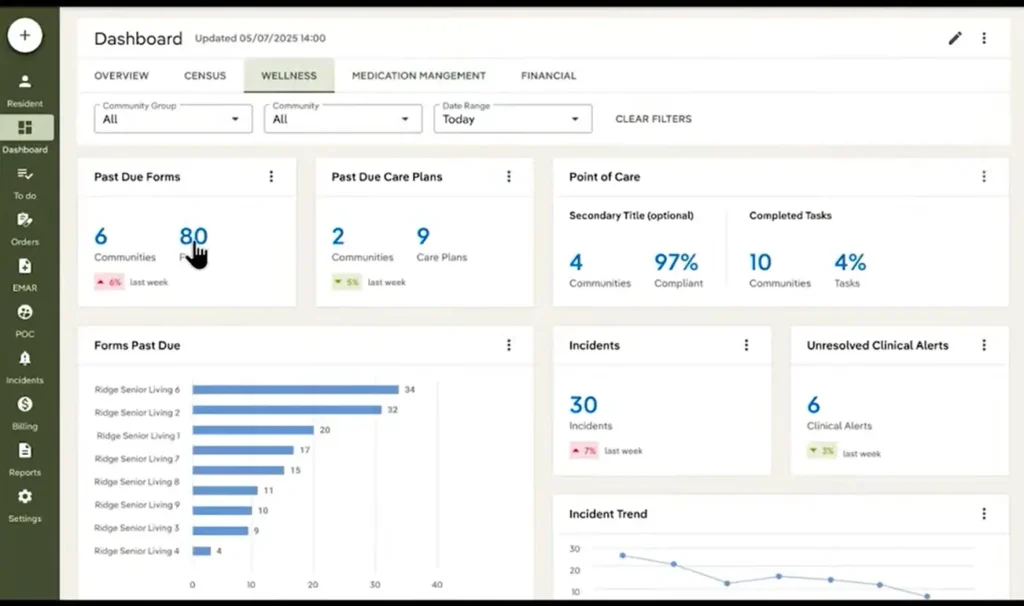This screenshot has height=606, width=1024.
Task: Expand the Date Range dropdown
Action: click(x=513, y=119)
